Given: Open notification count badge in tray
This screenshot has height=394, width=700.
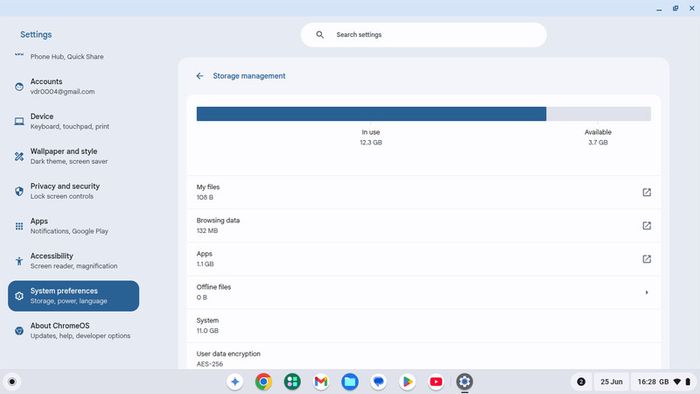Looking at the screenshot, I should 581,382.
